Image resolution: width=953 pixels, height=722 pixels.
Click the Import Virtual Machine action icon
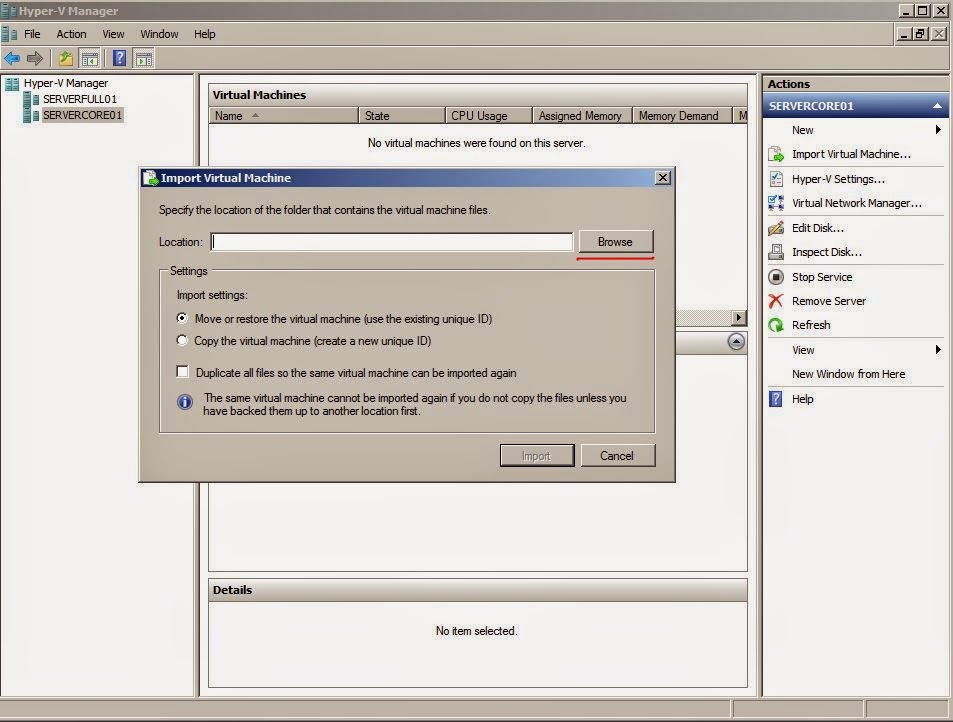coord(776,154)
